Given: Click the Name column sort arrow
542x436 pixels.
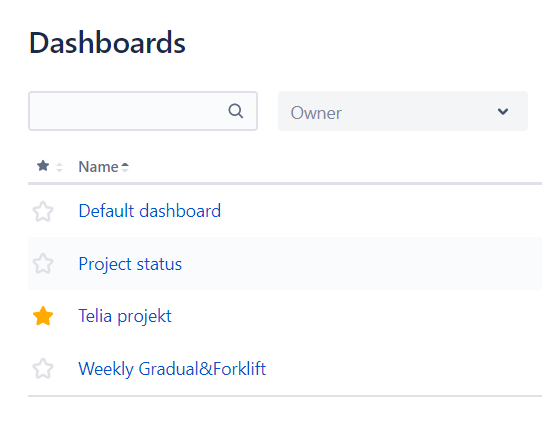Looking at the screenshot, I should 125,167.
